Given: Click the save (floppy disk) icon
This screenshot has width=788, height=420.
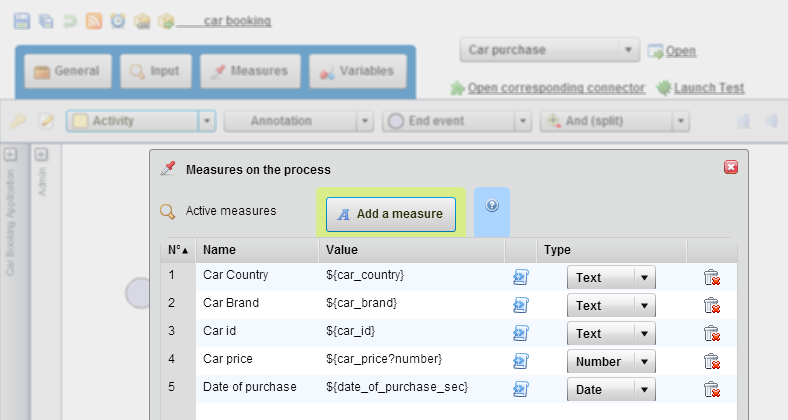Looking at the screenshot, I should click(21, 20).
